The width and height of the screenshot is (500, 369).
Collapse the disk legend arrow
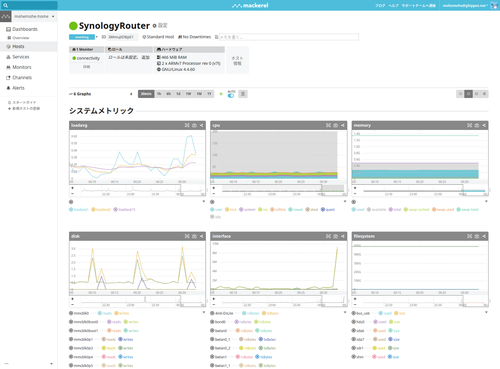204,313
